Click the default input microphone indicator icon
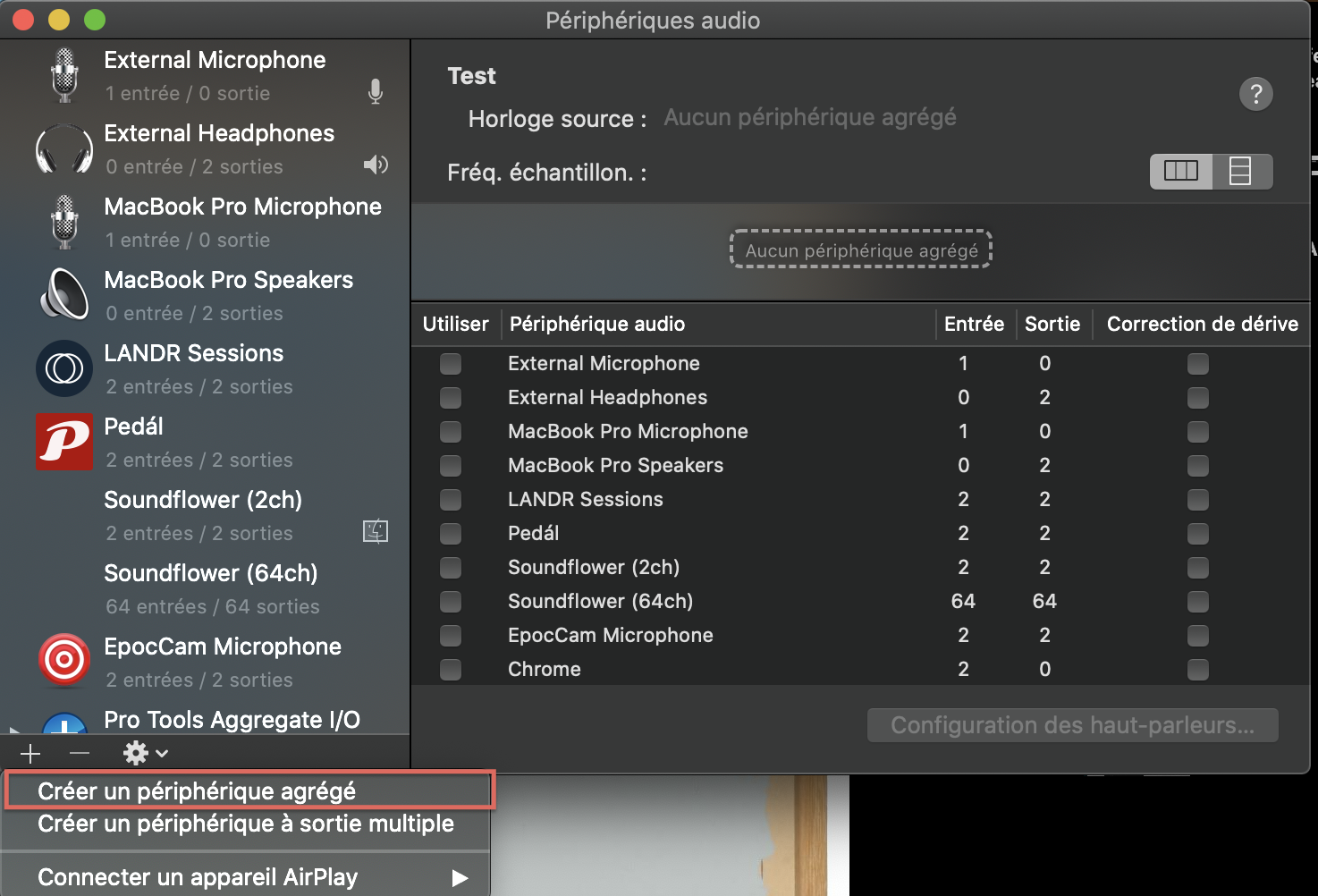 (x=376, y=91)
